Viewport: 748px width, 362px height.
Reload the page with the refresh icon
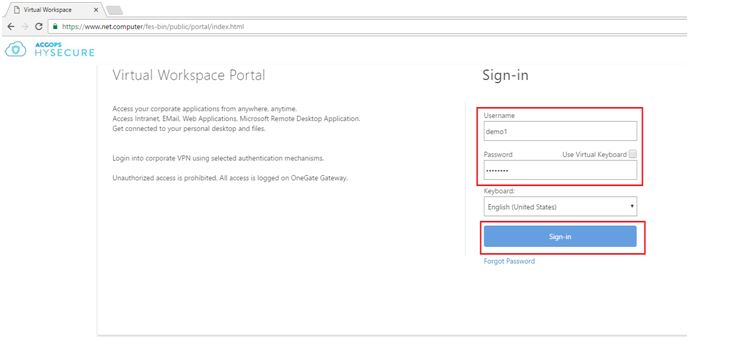[x=39, y=27]
